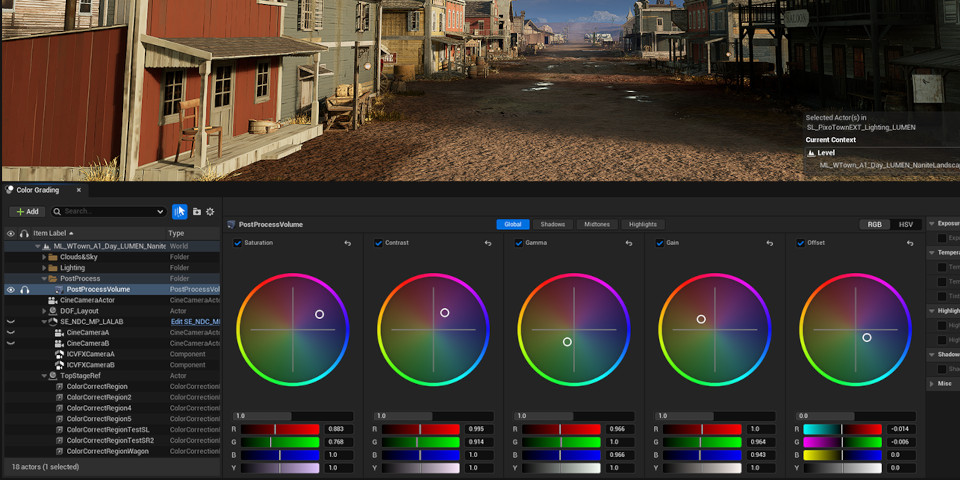960x480 pixels.
Task: Disable the Saturation checkbox
Action: coord(238,243)
